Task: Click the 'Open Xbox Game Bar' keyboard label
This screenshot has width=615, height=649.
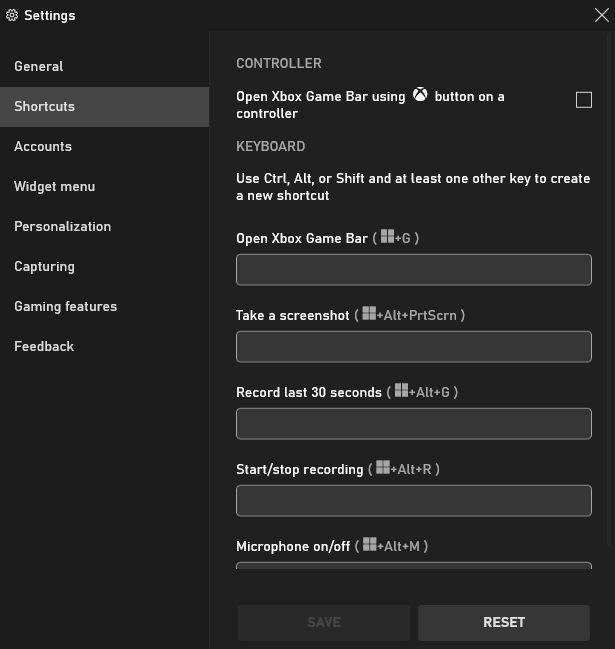Action: pos(302,238)
